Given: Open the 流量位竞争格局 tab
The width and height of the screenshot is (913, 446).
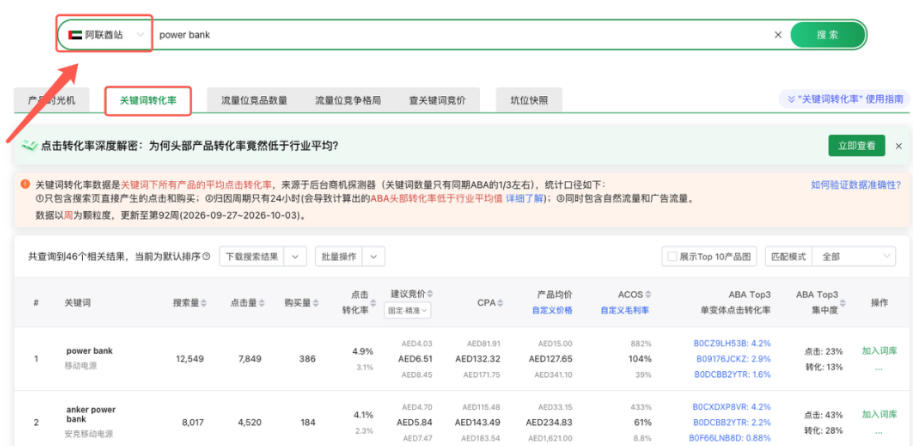Looking at the screenshot, I should pyautogui.click(x=348, y=100).
